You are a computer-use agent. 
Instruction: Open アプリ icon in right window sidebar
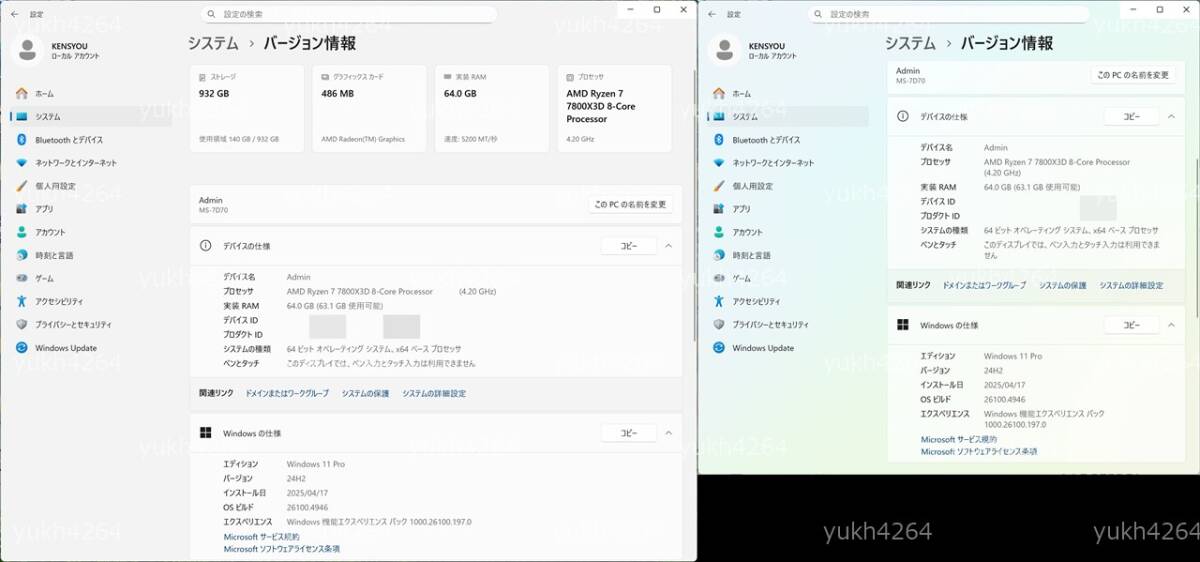[718, 209]
